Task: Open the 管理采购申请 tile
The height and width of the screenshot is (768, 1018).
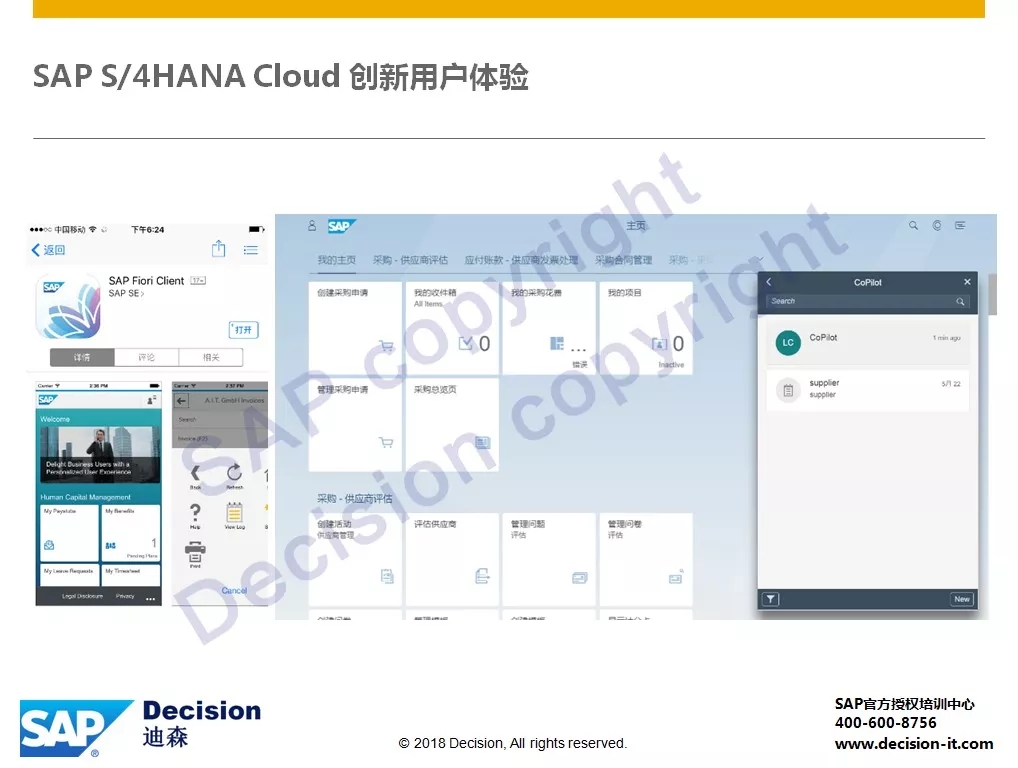Action: (355, 425)
